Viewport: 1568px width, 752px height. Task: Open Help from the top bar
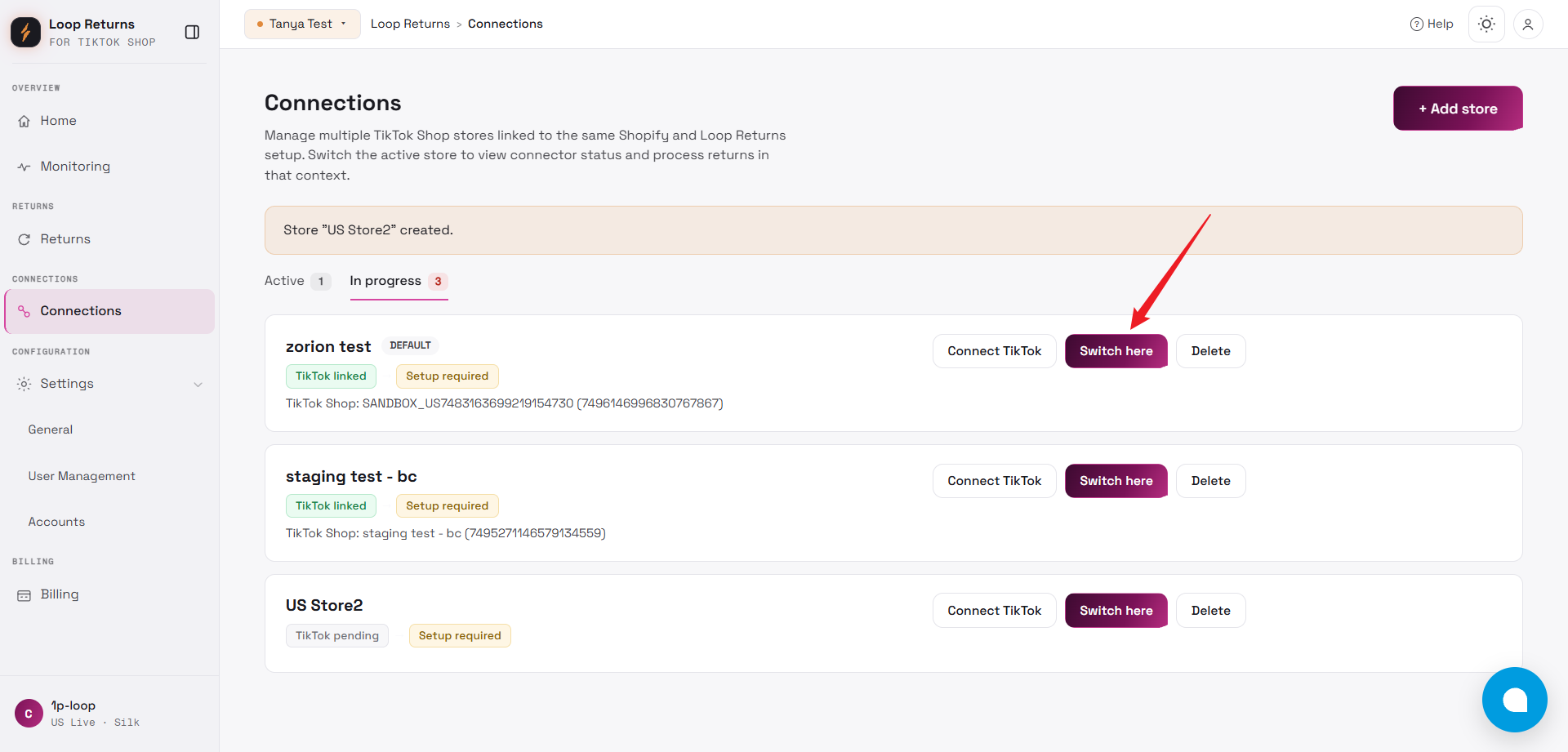point(1432,24)
